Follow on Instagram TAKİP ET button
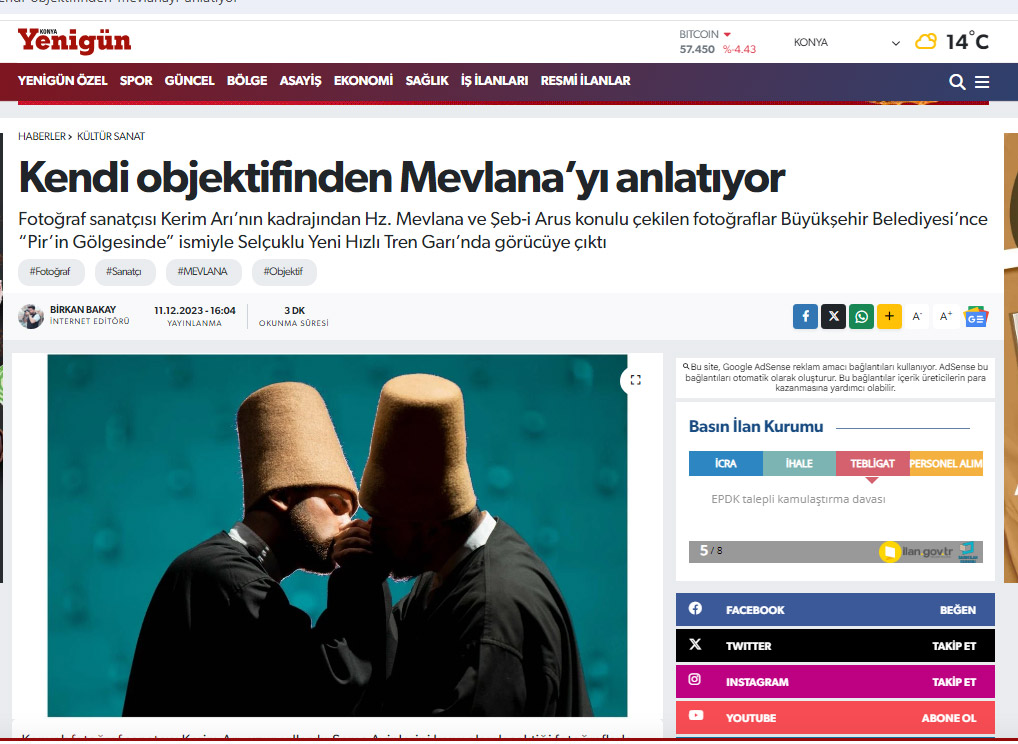Image resolution: width=1018 pixels, height=744 pixels. (x=954, y=682)
